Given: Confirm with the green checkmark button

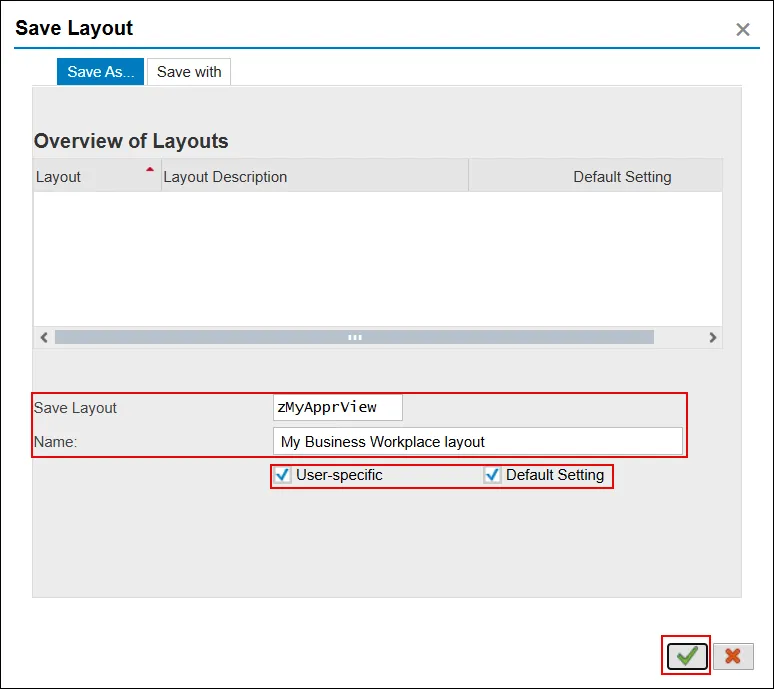Looking at the screenshot, I should [687, 656].
